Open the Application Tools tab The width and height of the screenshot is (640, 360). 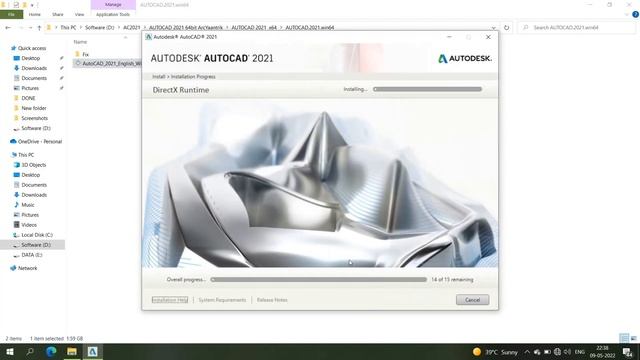tap(113, 14)
